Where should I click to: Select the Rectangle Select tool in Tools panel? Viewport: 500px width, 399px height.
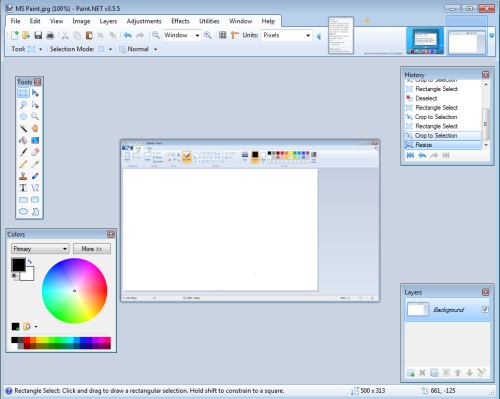(23, 93)
